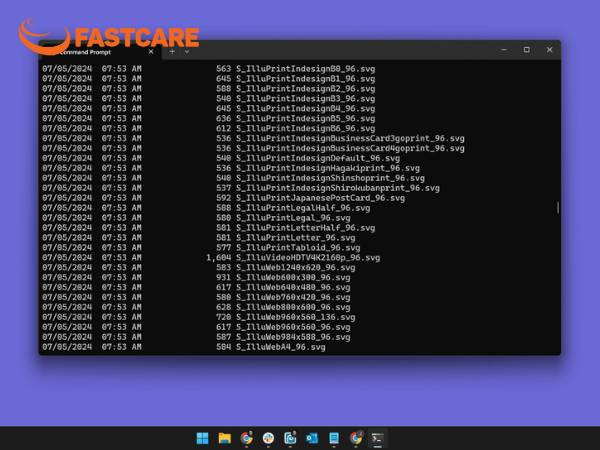Close the Command Prompt window
This screenshot has width=600, height=450.
549,50
